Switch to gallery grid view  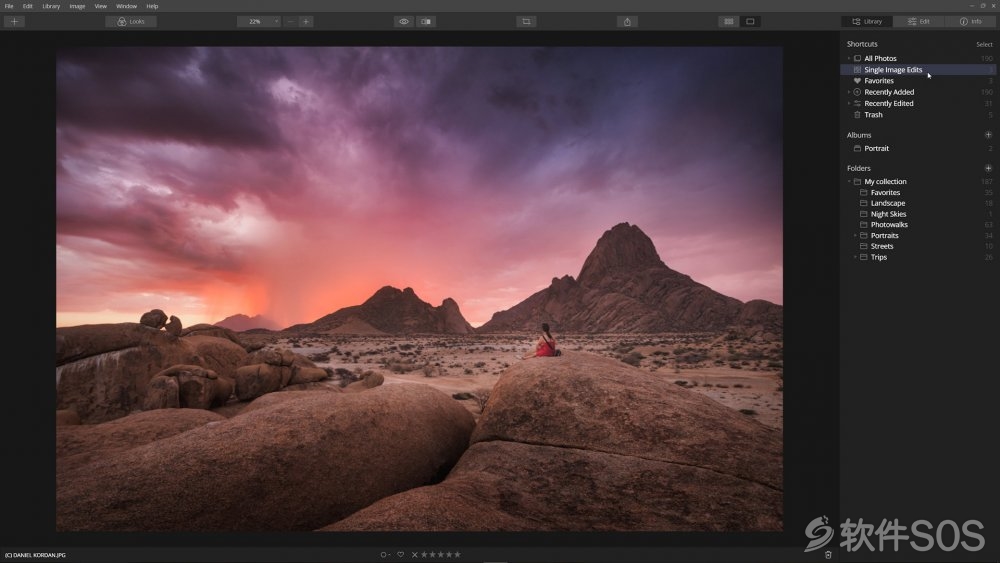click(728, 22)
